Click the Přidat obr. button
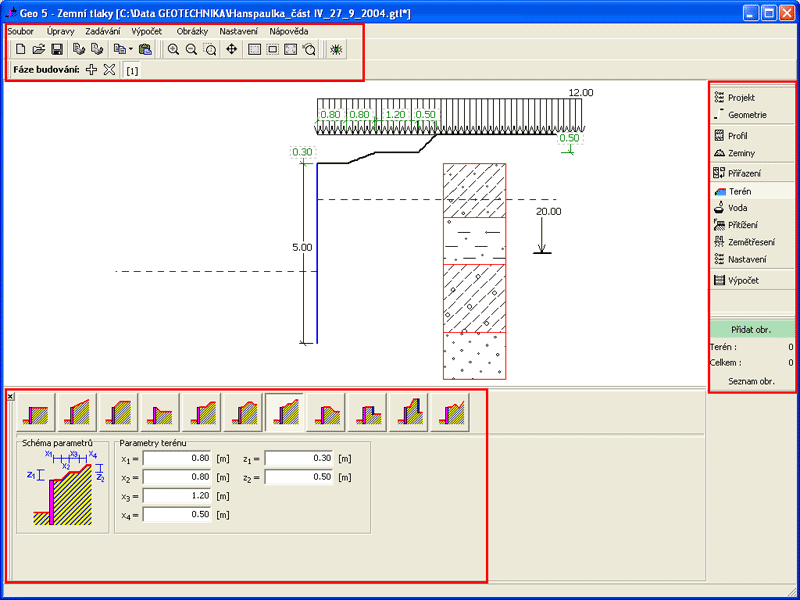This screenshot has width=800, height=600. coord(753,328)
